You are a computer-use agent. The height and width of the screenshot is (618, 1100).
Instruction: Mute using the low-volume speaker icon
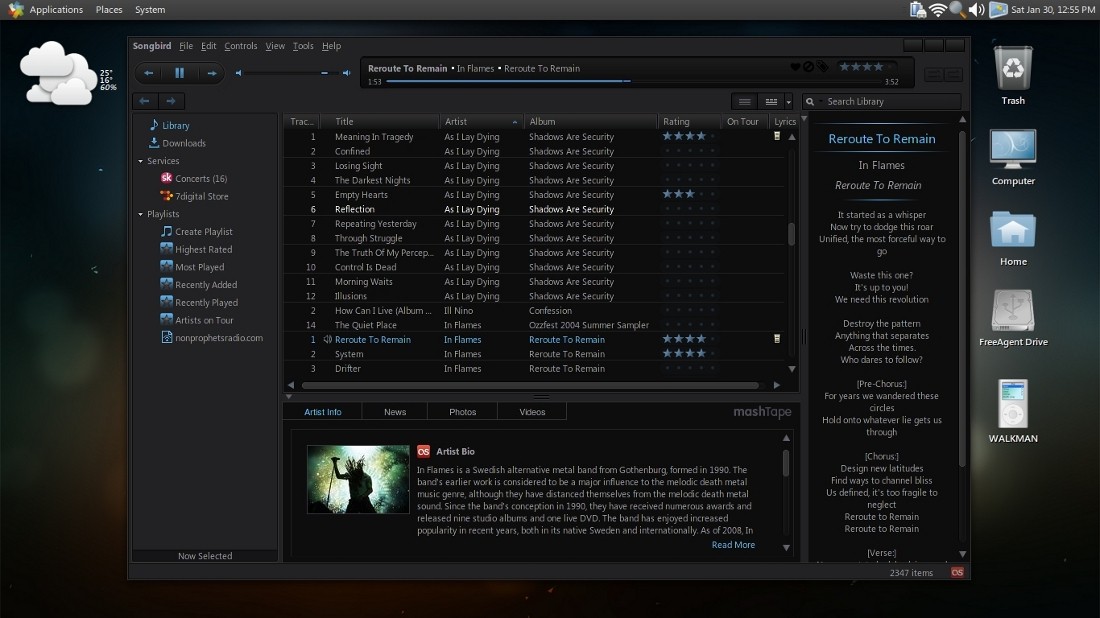[239, 73]
